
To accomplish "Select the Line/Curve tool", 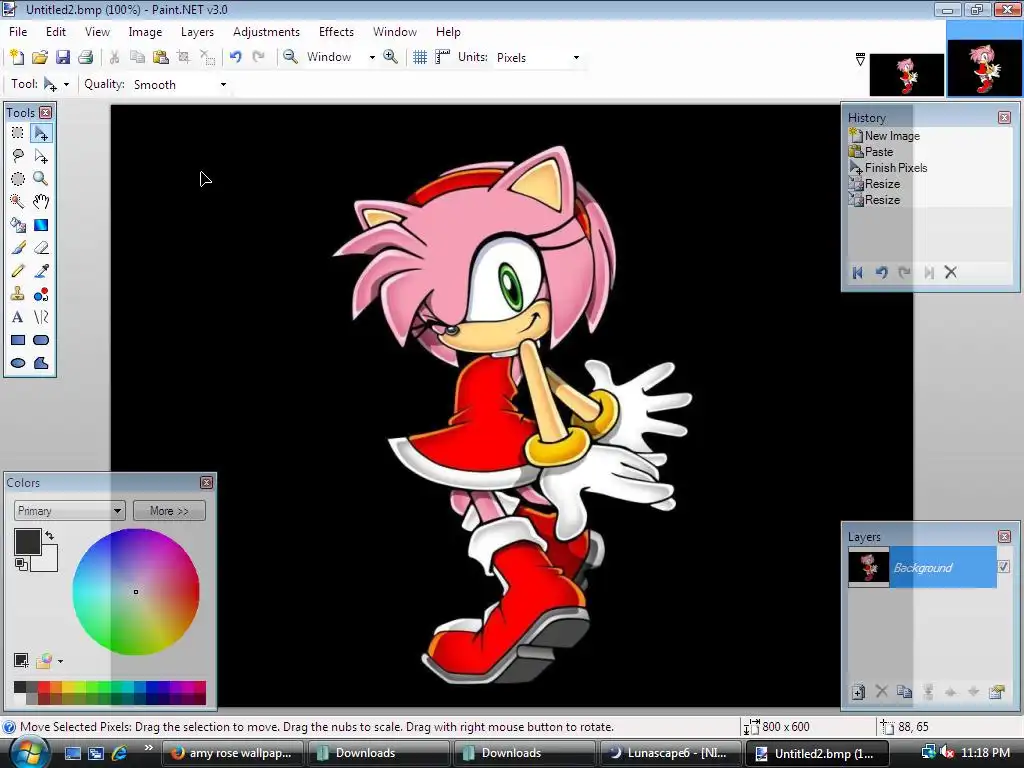I will click(41, 317).
